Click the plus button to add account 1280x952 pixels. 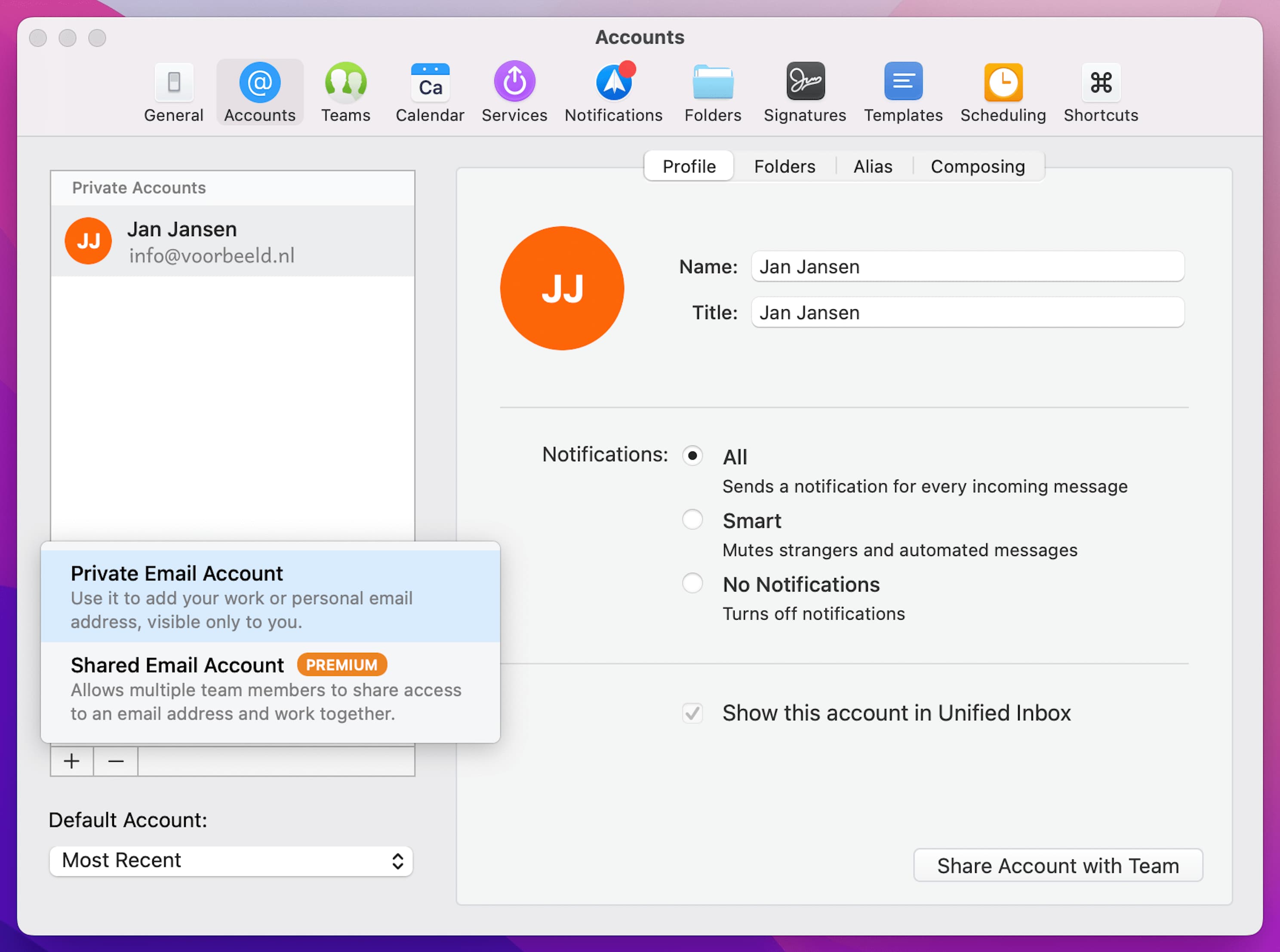point(71,761)
